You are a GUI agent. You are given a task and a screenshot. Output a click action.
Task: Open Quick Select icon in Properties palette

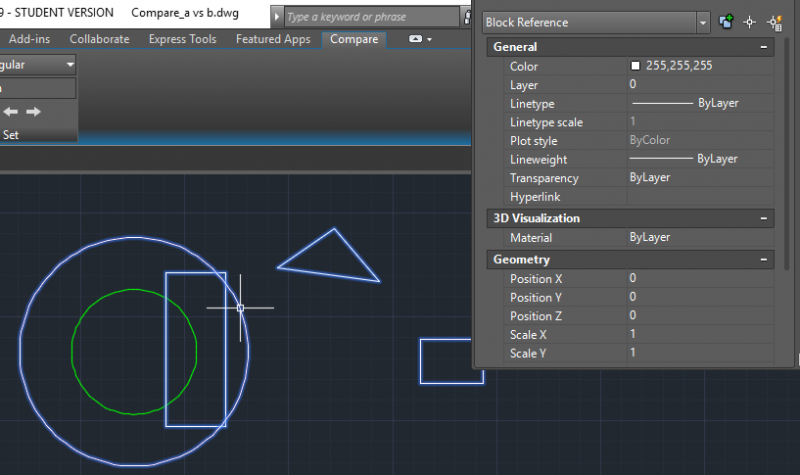773,22
